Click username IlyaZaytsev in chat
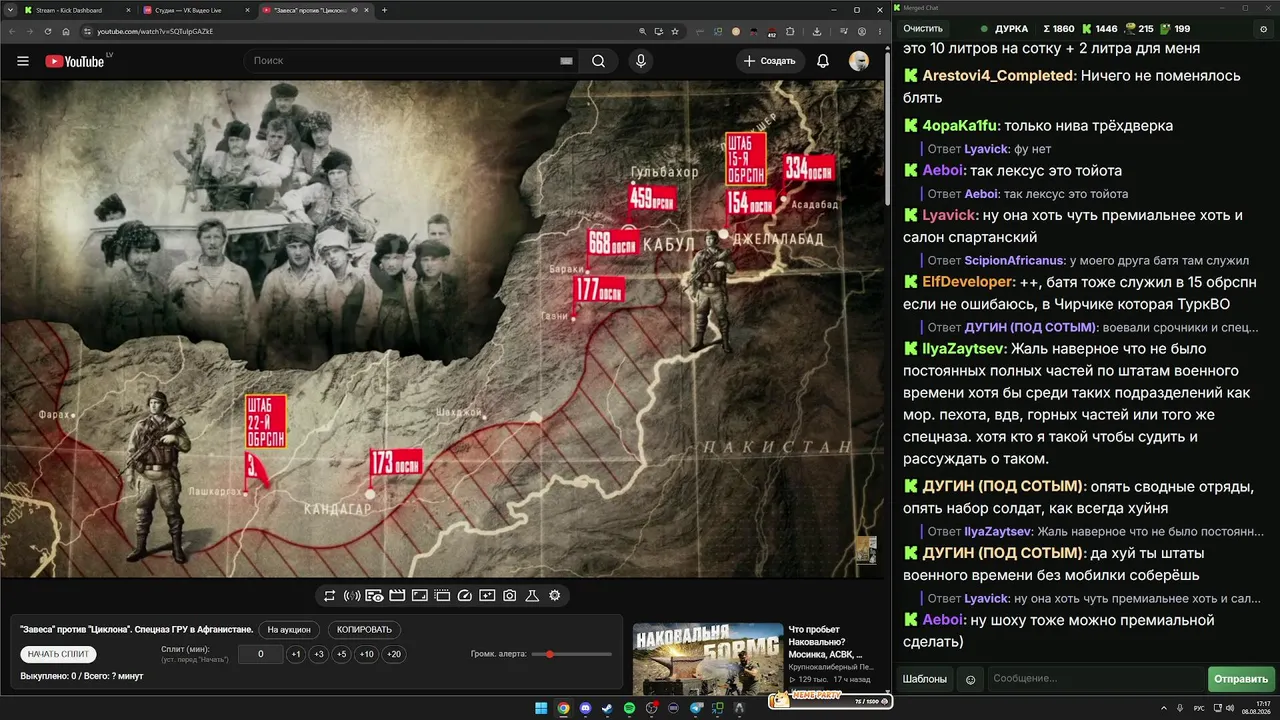 point(964,349)
